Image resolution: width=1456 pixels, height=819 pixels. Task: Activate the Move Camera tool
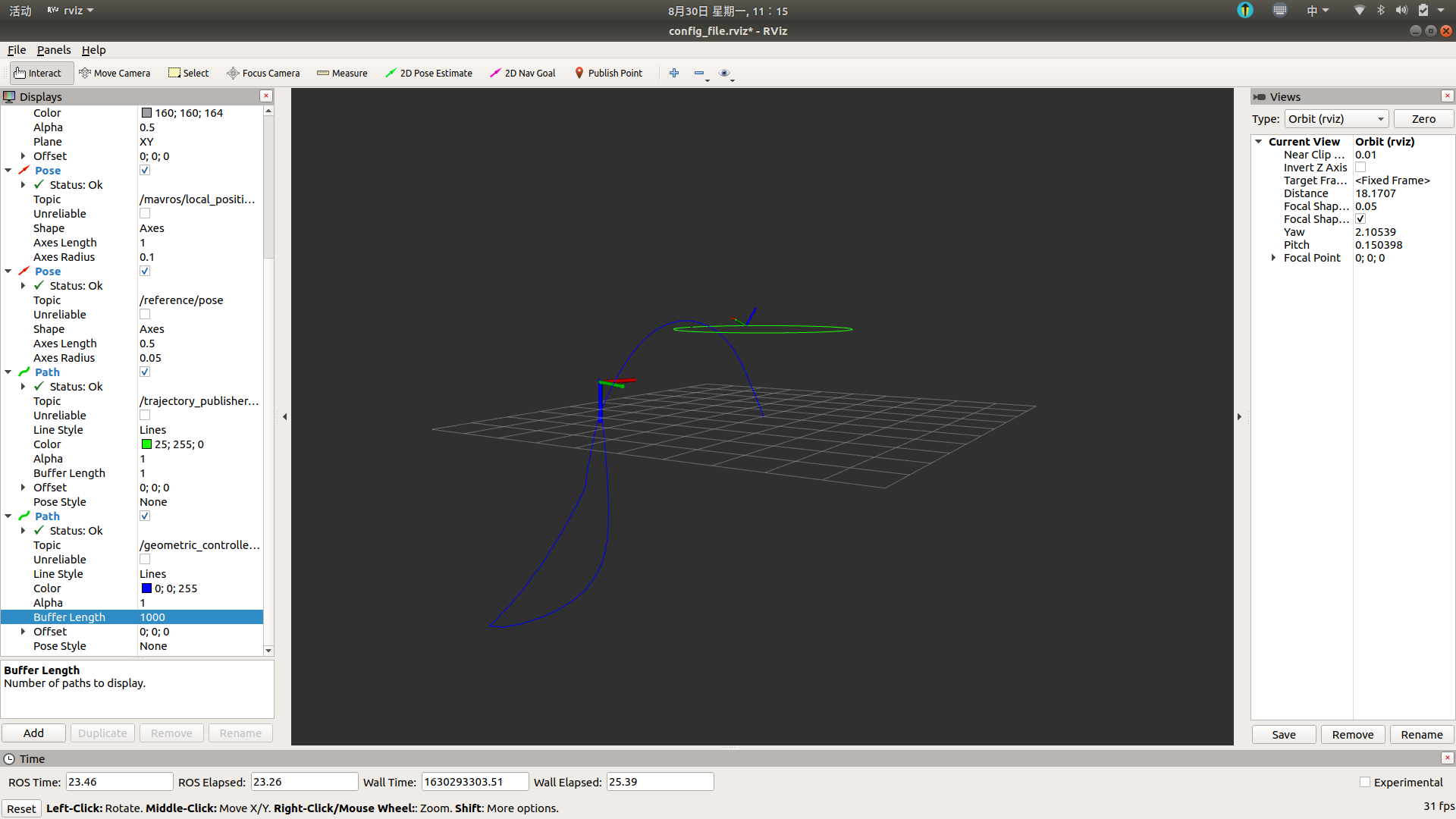115,73
